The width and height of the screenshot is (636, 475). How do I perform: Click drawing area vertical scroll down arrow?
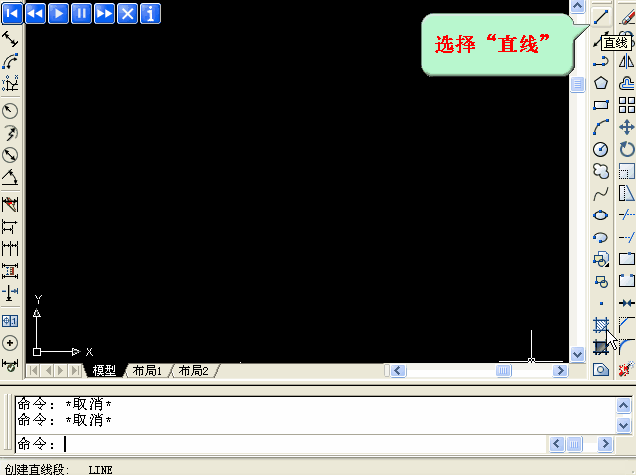coord(577,355)
